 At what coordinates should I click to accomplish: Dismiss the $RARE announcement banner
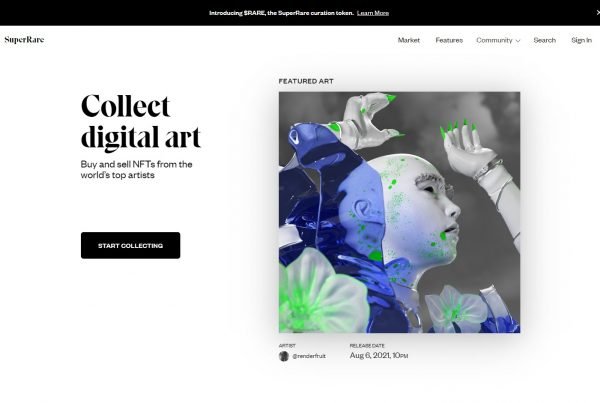pos(598,13)
